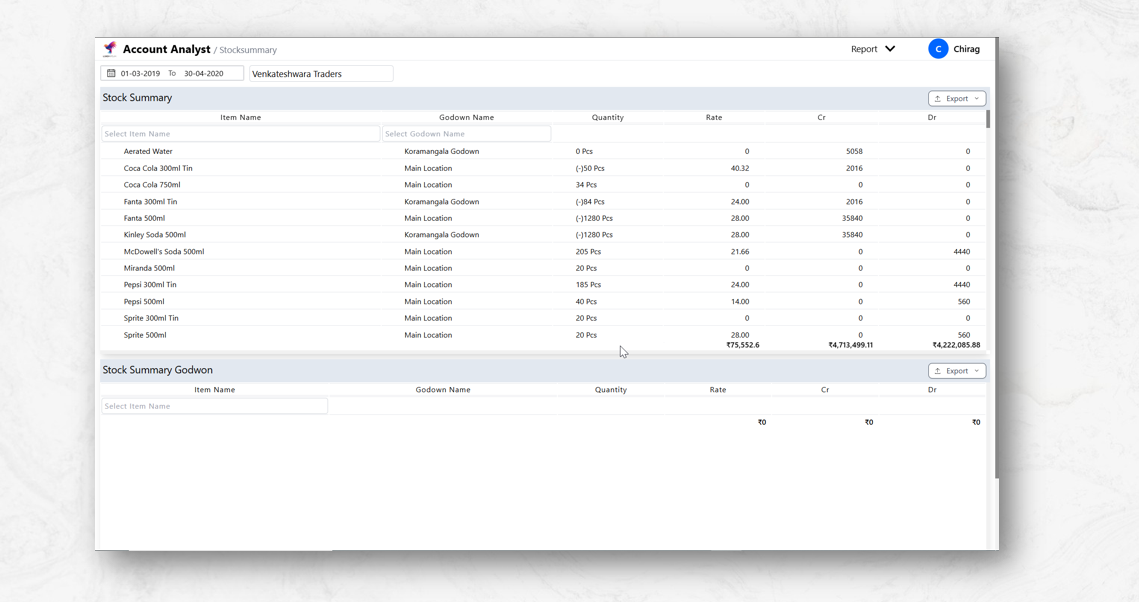Image resolution: width=1139 pixels, height=602 pixels.
Task: Focus Select Item Name filter in top table
Action: (x=240, y=134)
